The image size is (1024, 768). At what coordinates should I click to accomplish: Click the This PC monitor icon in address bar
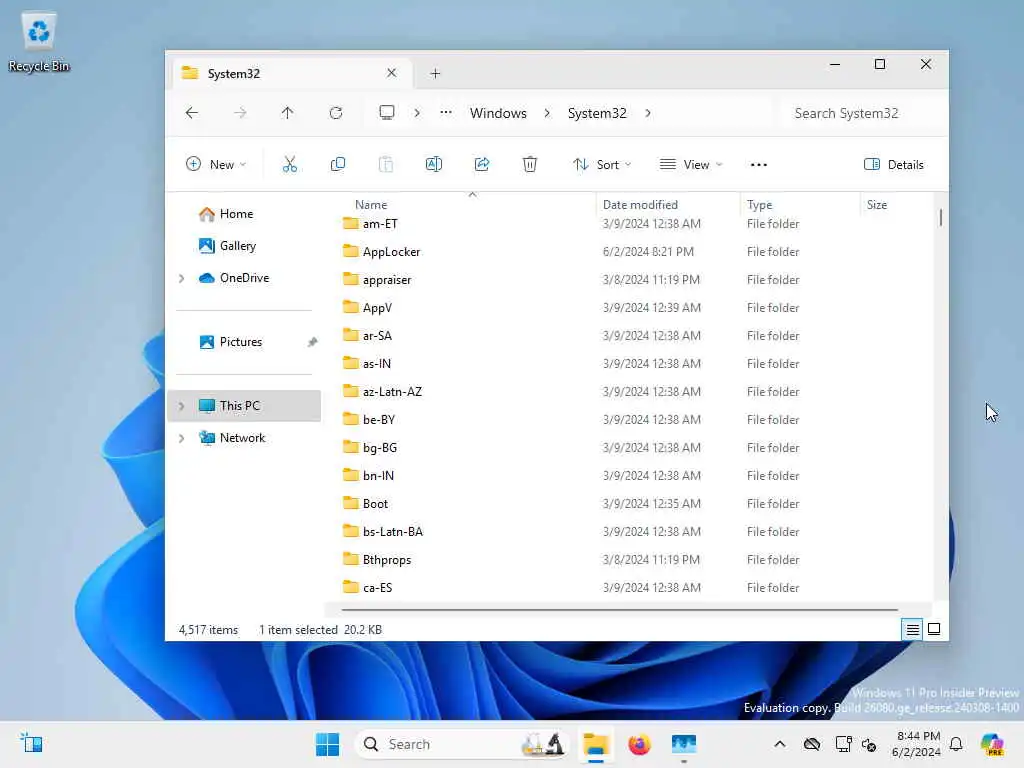(x=387, y=112)
